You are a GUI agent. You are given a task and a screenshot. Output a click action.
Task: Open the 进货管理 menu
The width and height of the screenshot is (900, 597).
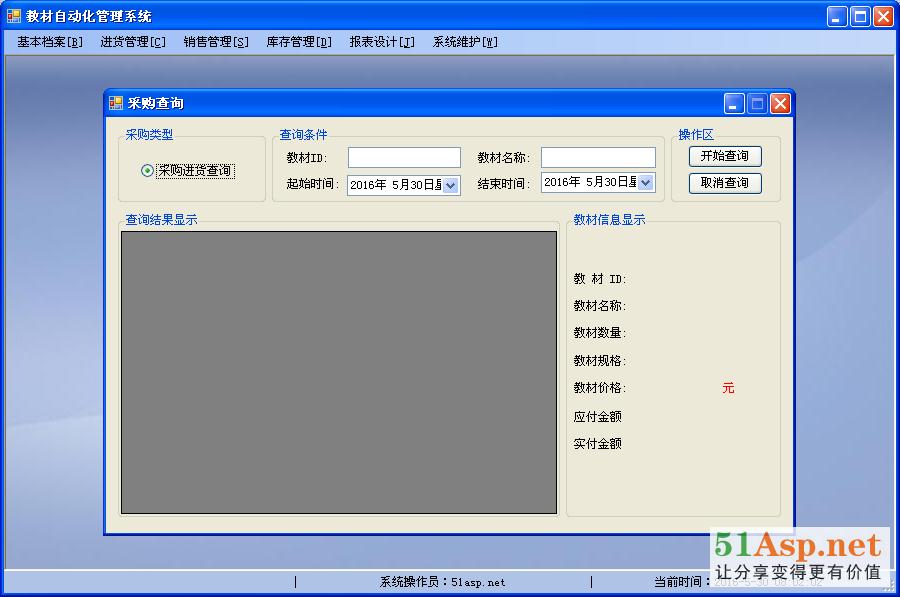tap(133, 42)
